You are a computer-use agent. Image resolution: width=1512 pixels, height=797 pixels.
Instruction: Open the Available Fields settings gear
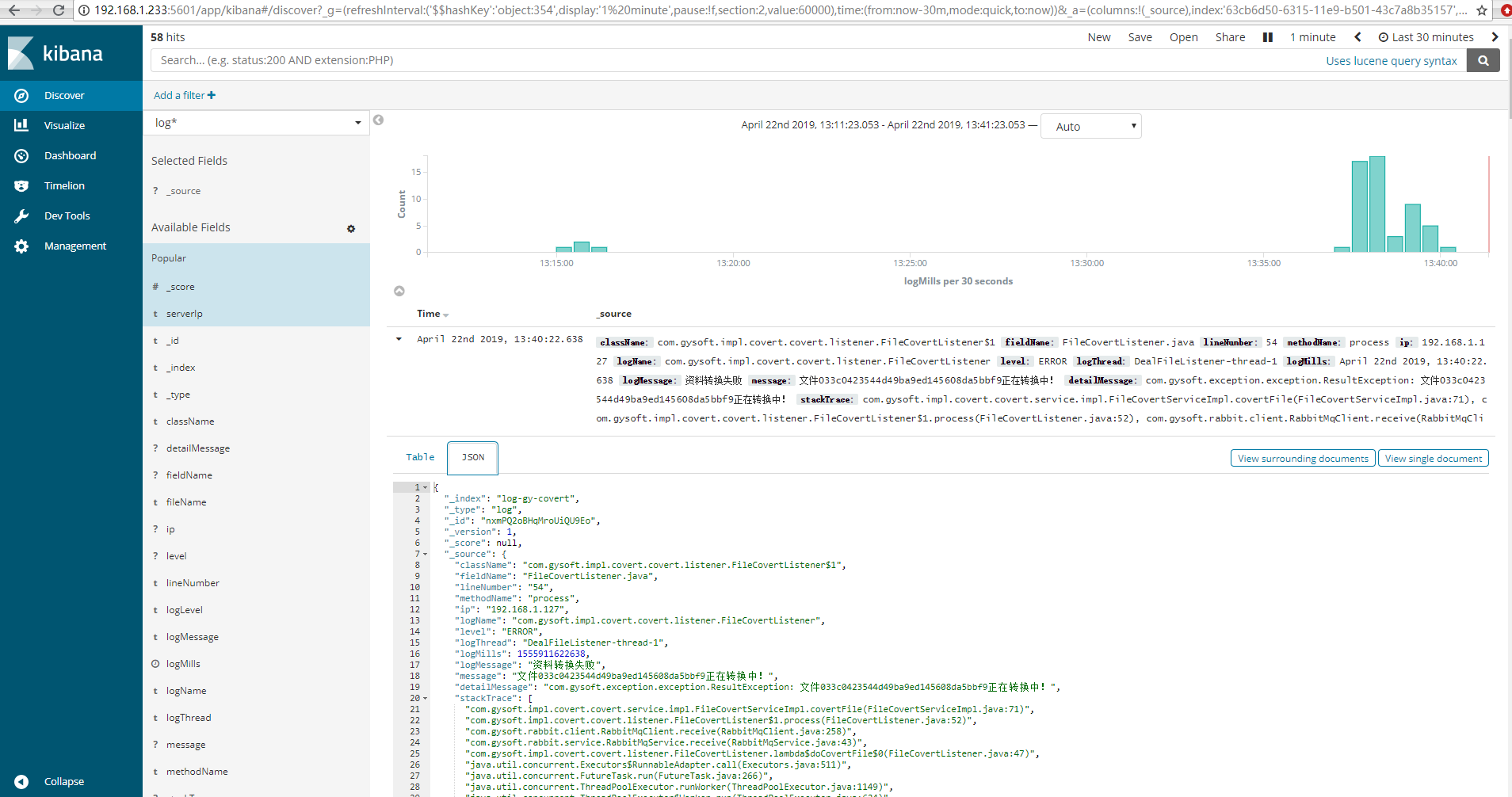351,228
